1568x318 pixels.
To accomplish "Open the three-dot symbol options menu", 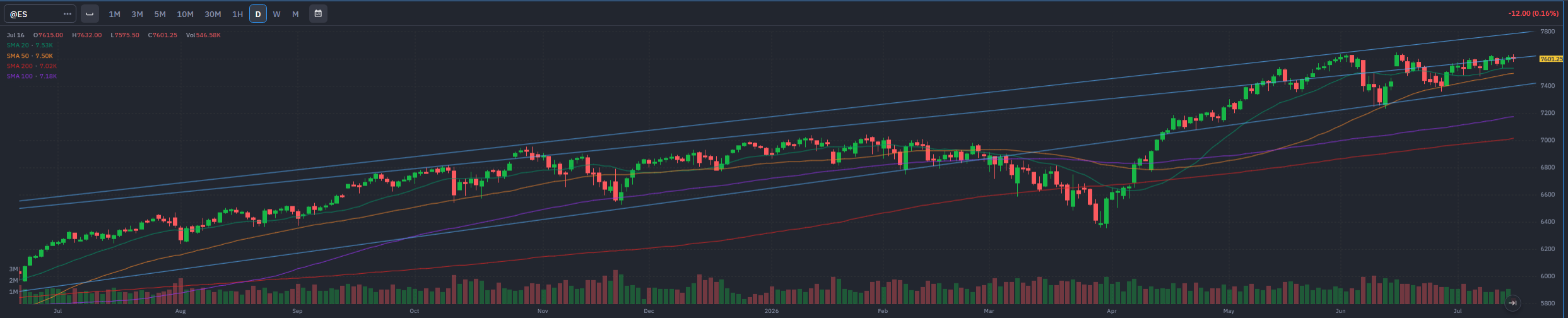I will coord(68,13).
